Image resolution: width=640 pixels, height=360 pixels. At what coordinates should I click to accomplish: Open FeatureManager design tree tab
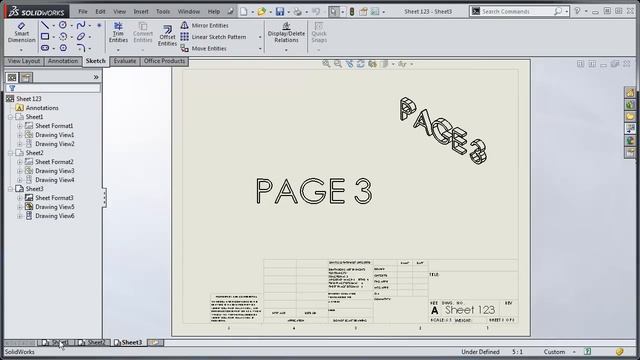(x=12, y=77)
